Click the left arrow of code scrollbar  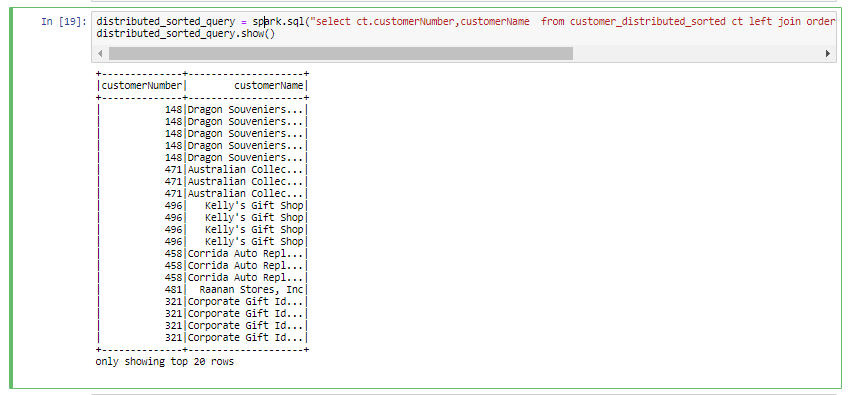click(x=100, y=54)
